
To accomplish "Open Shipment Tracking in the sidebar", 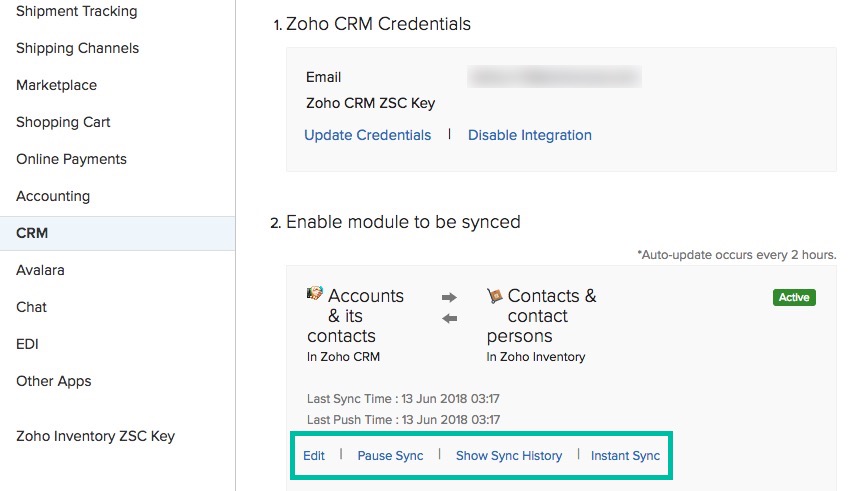I will click(x=77, y=11).
